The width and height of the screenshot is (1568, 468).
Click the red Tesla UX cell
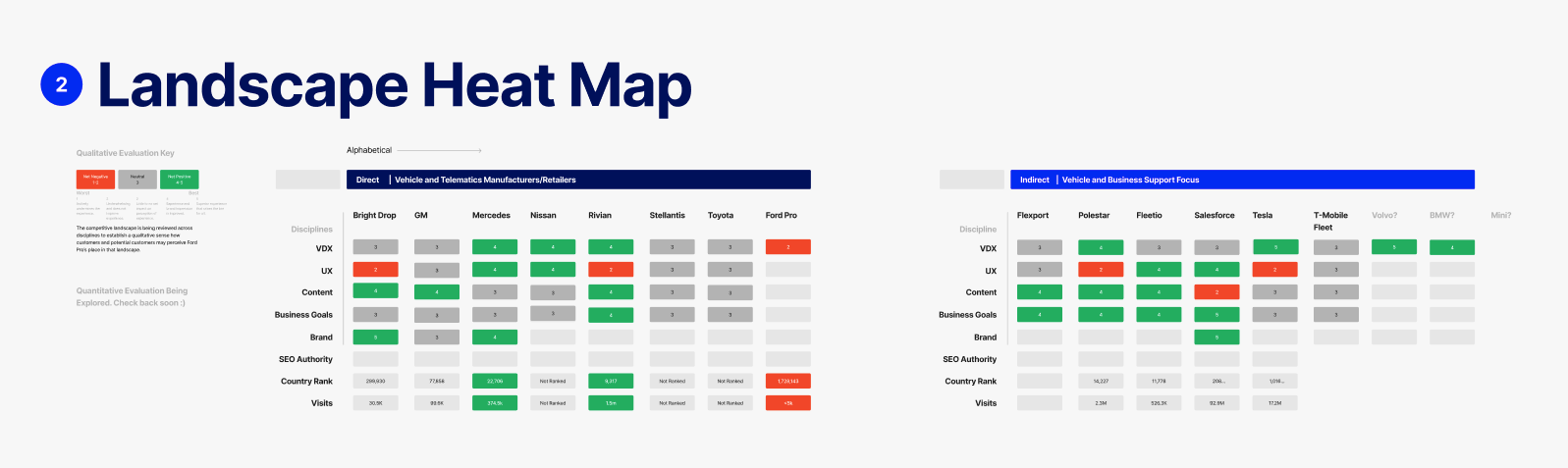[1275, 269]
